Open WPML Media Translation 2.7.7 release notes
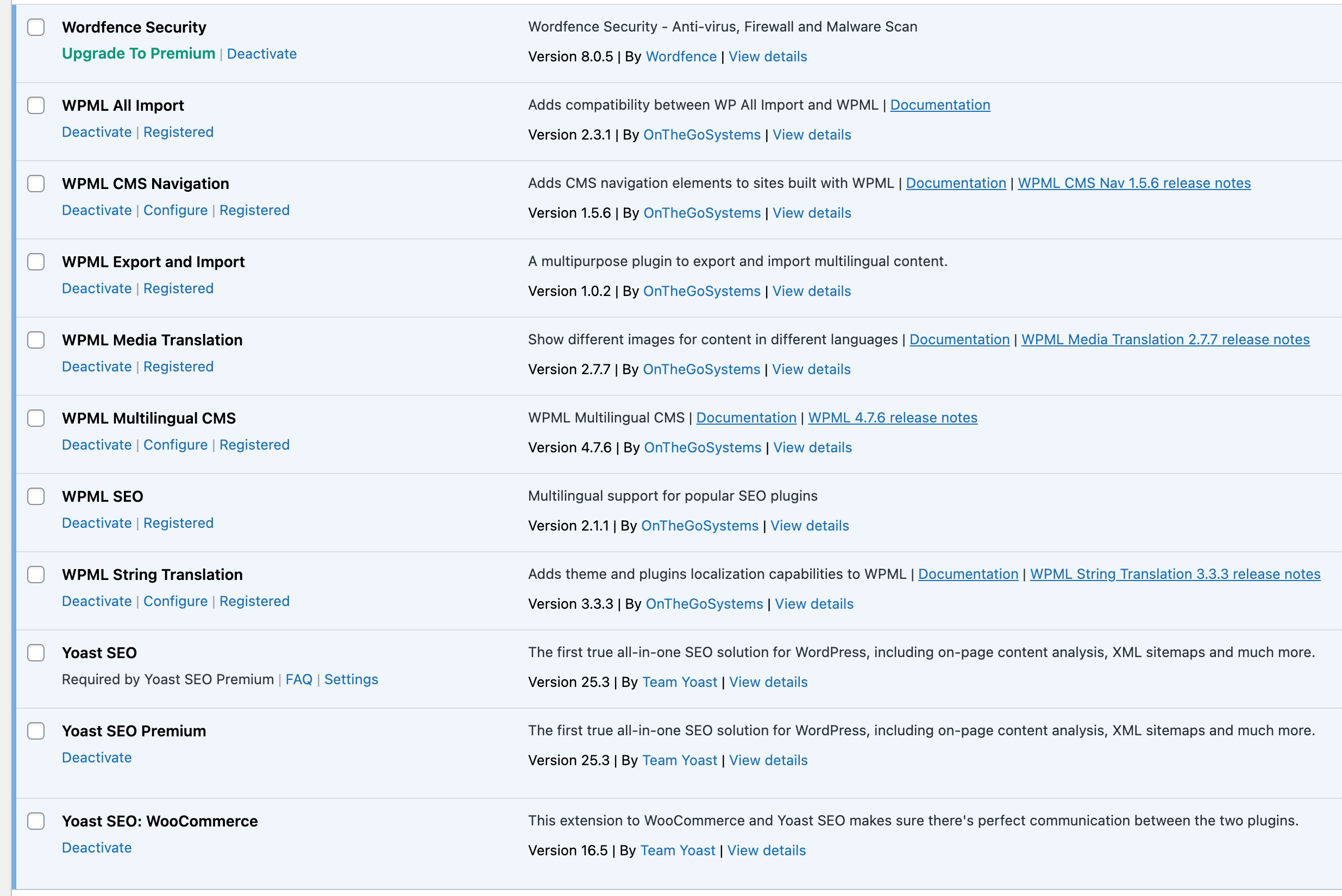Viewport: 1342px width, 896px height. coord(1165,339)
